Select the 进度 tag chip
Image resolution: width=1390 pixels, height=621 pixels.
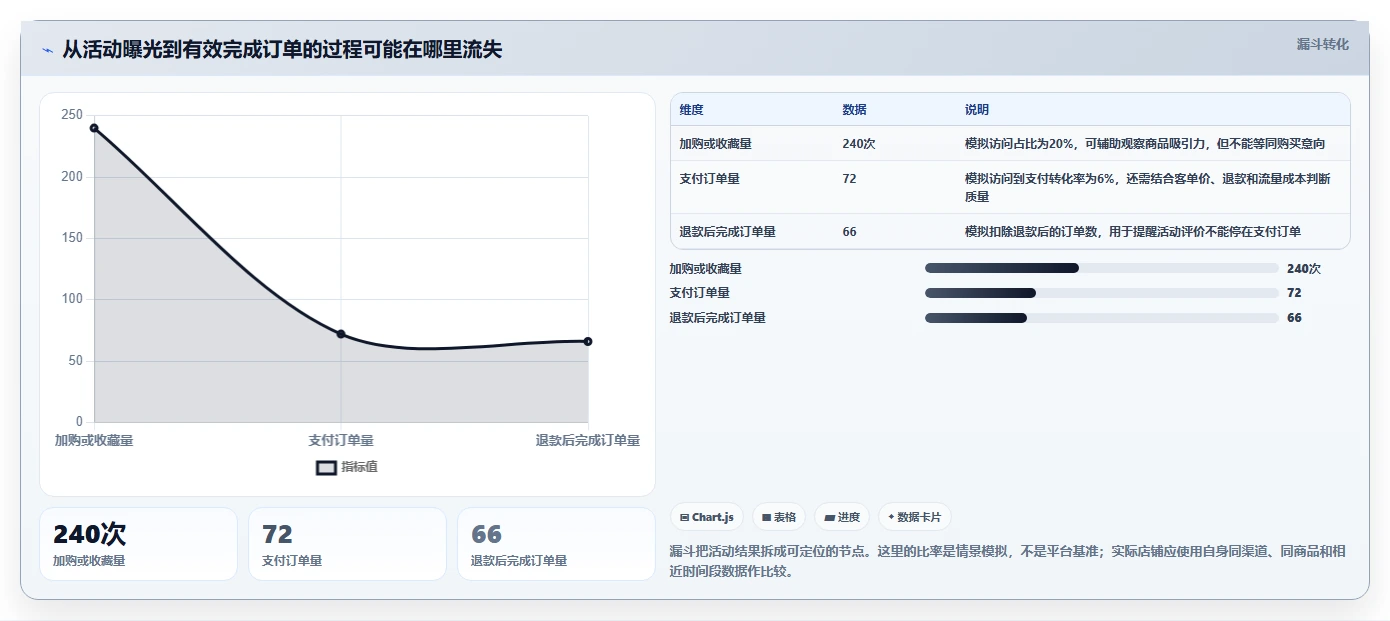[x=842, y=517]
